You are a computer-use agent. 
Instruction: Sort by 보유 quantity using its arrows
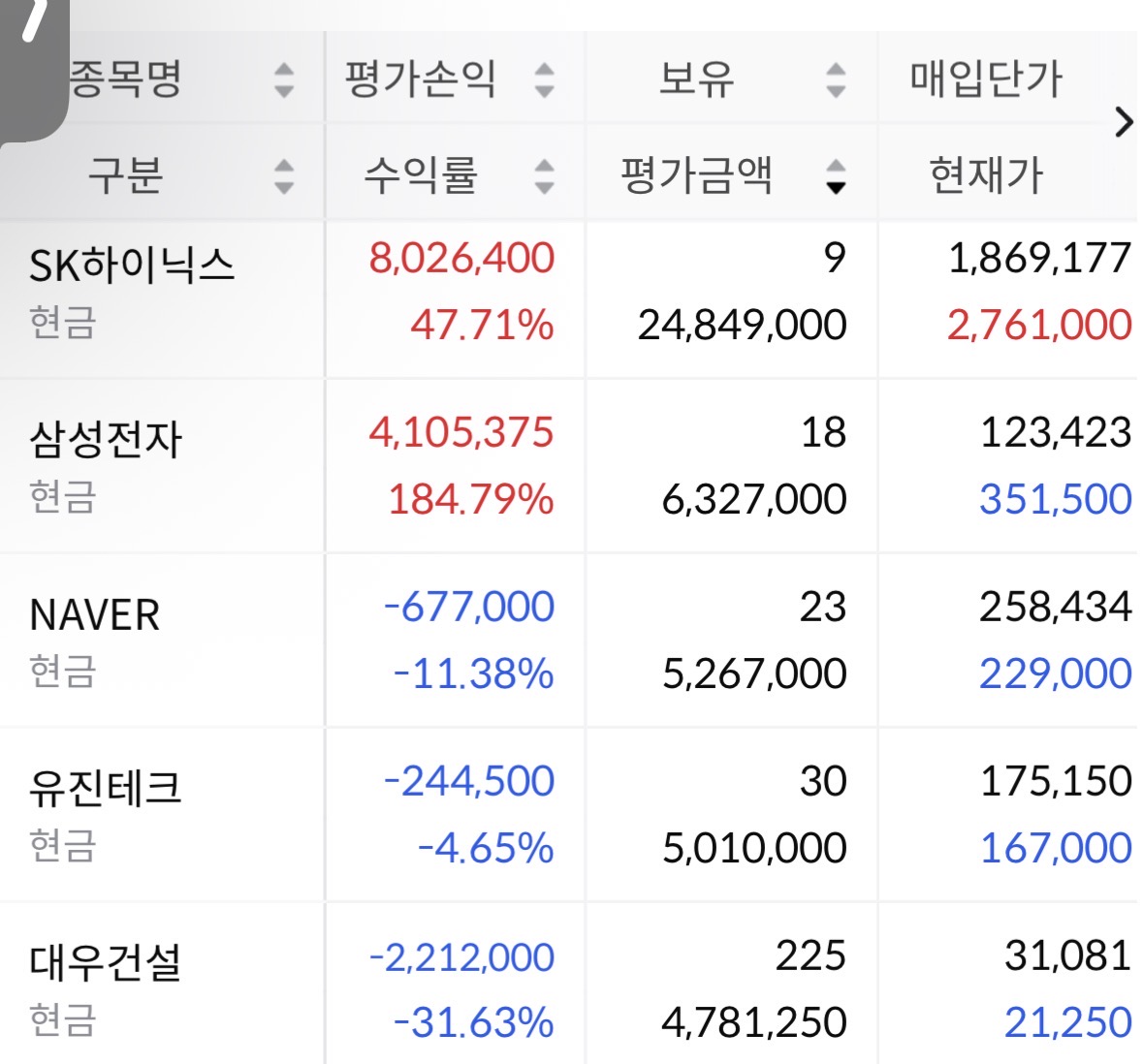pos(836,79)
